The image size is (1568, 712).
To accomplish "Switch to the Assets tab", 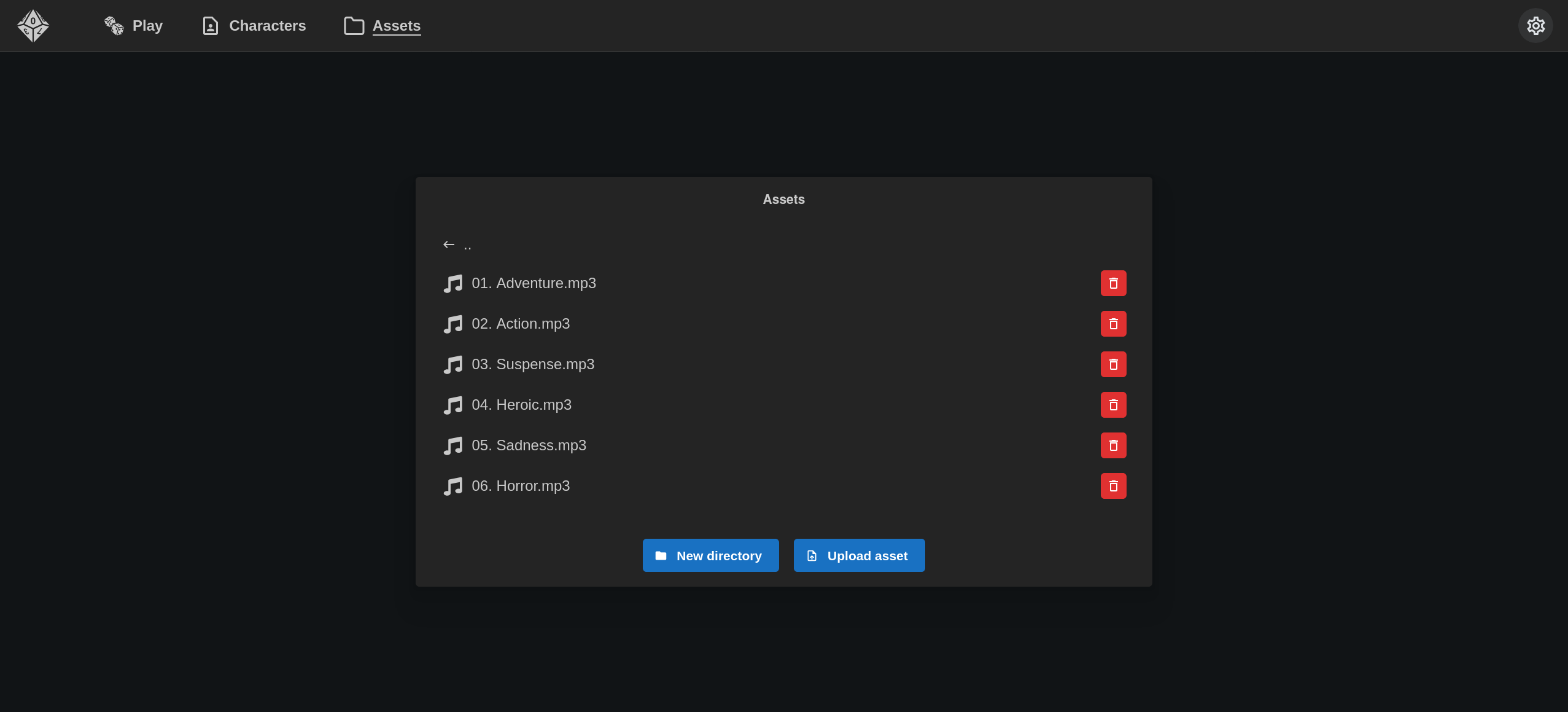I will pyautogui.click(x=397, y=25).
